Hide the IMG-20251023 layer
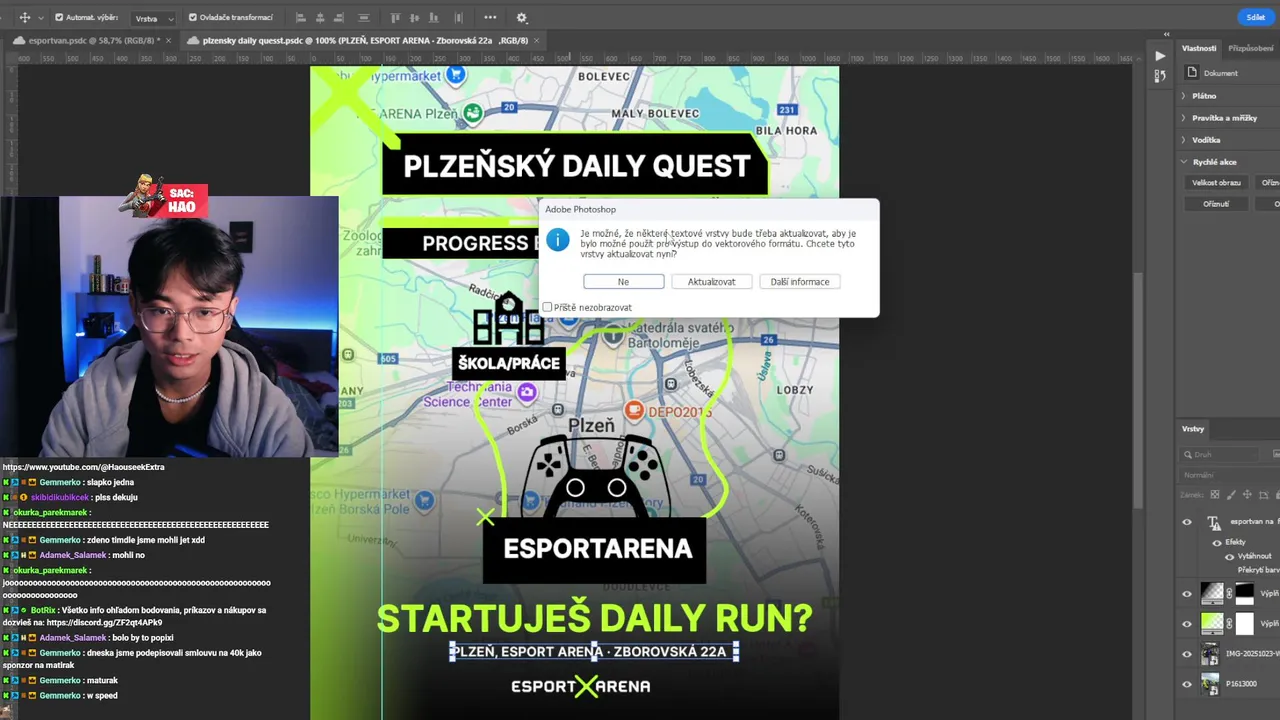The width and height of the screenshot is (1280, 720). [x=1187, y=654]
